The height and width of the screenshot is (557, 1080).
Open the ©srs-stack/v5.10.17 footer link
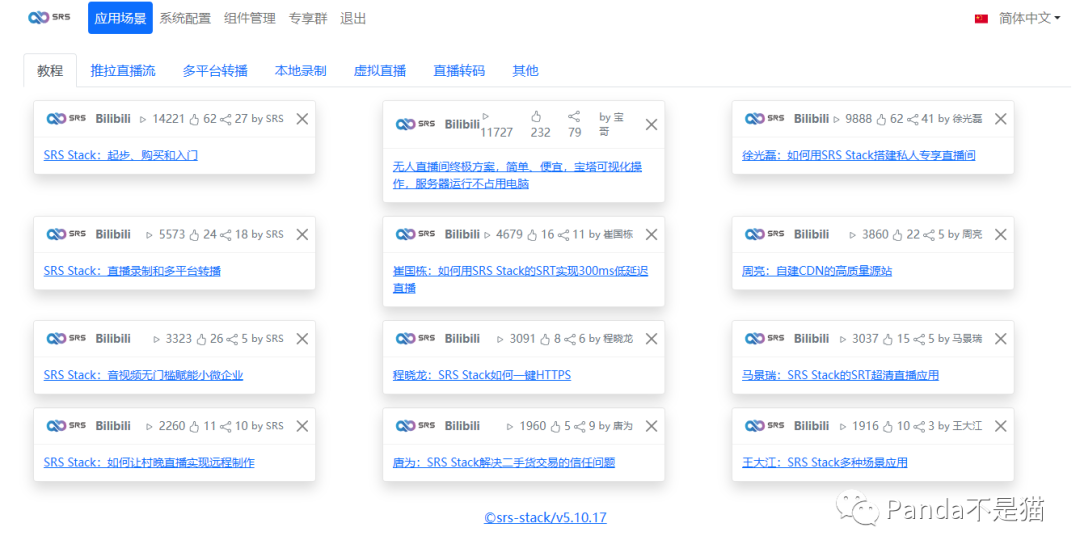click(x=545, y=517)
